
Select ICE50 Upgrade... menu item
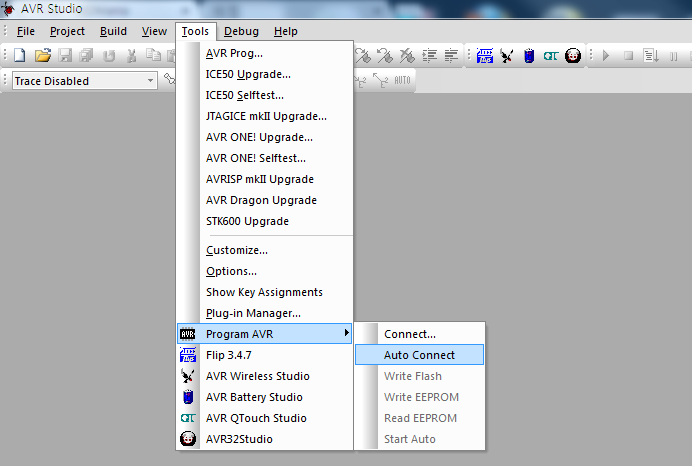tap(264, 74)
